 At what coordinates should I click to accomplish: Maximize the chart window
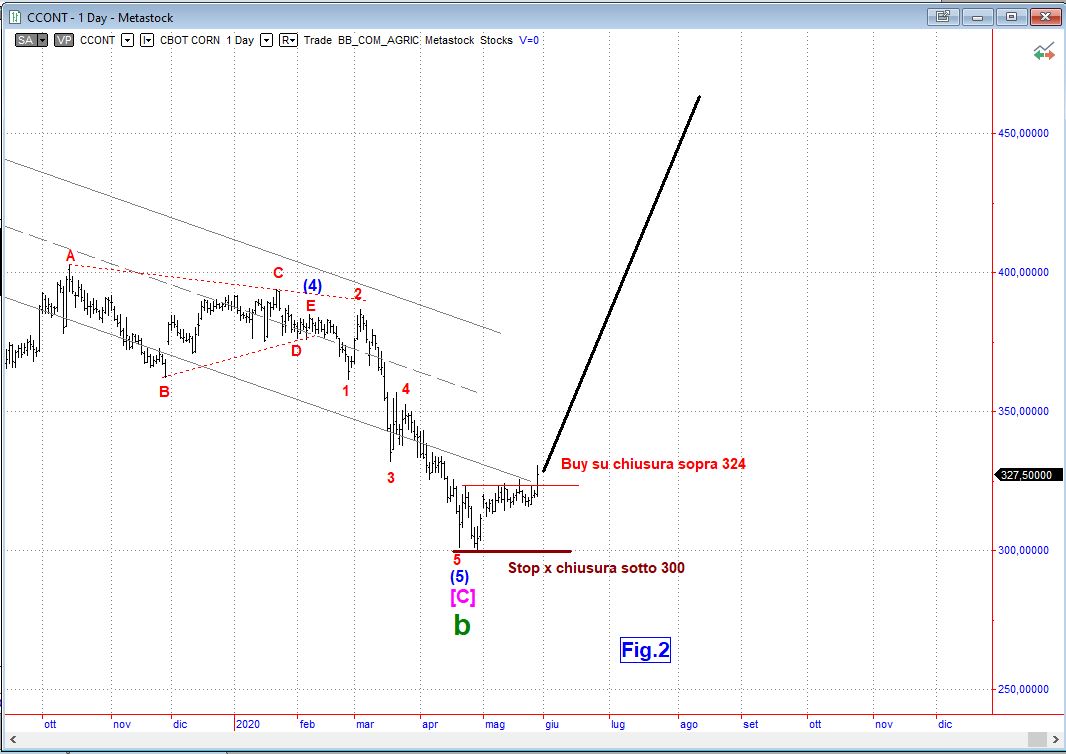[x=1012, y=17]
